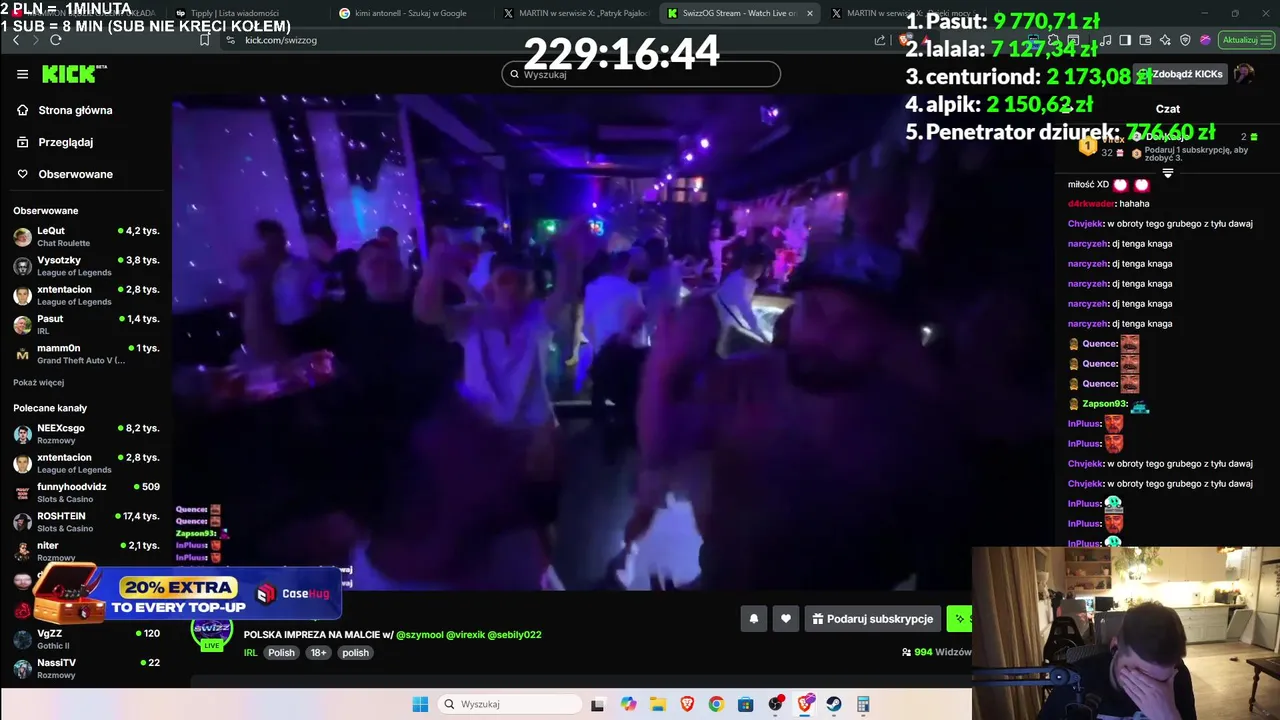This screenshot has height=720, width=1280.
Task: Click the 18+ tag
Action: point(318,653)
